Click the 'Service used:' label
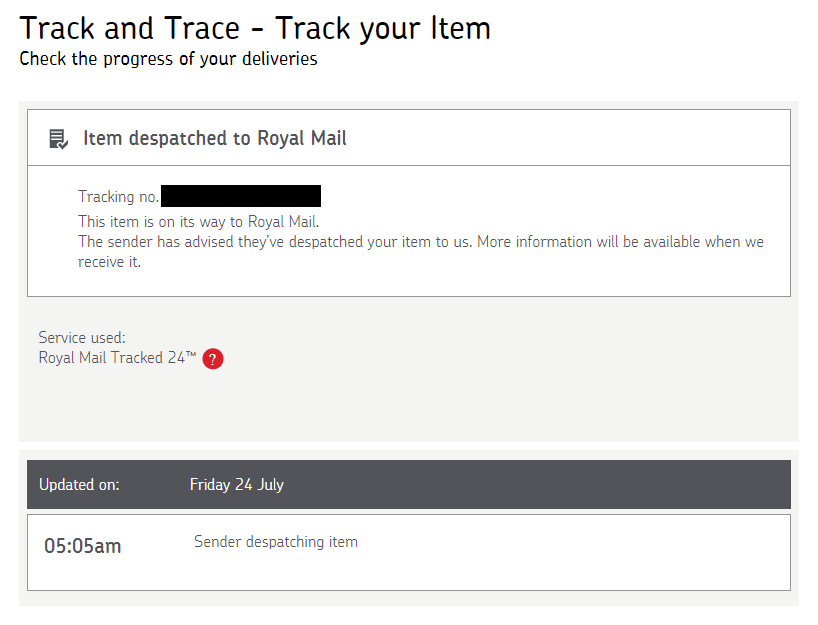This screenshot has height=625, width=818. pyautogui.click(x=82, y=338)
